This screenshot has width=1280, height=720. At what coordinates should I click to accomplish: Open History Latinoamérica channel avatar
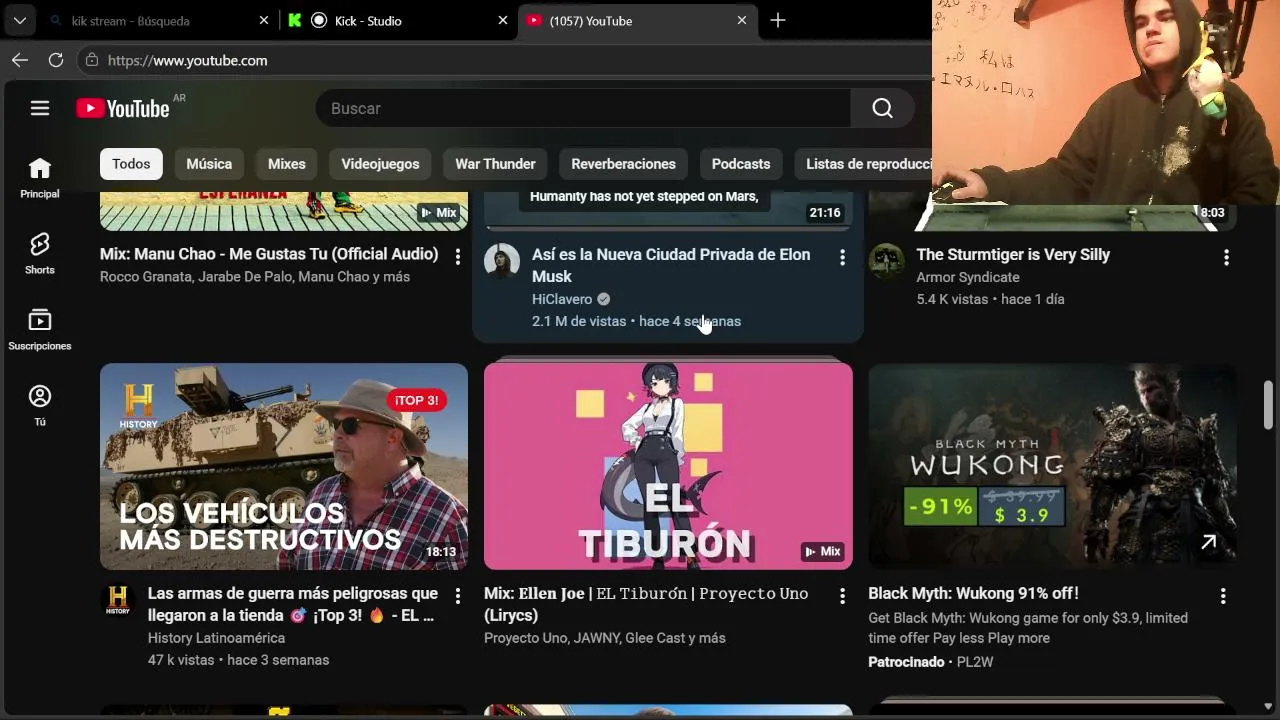tap(118, 601)
